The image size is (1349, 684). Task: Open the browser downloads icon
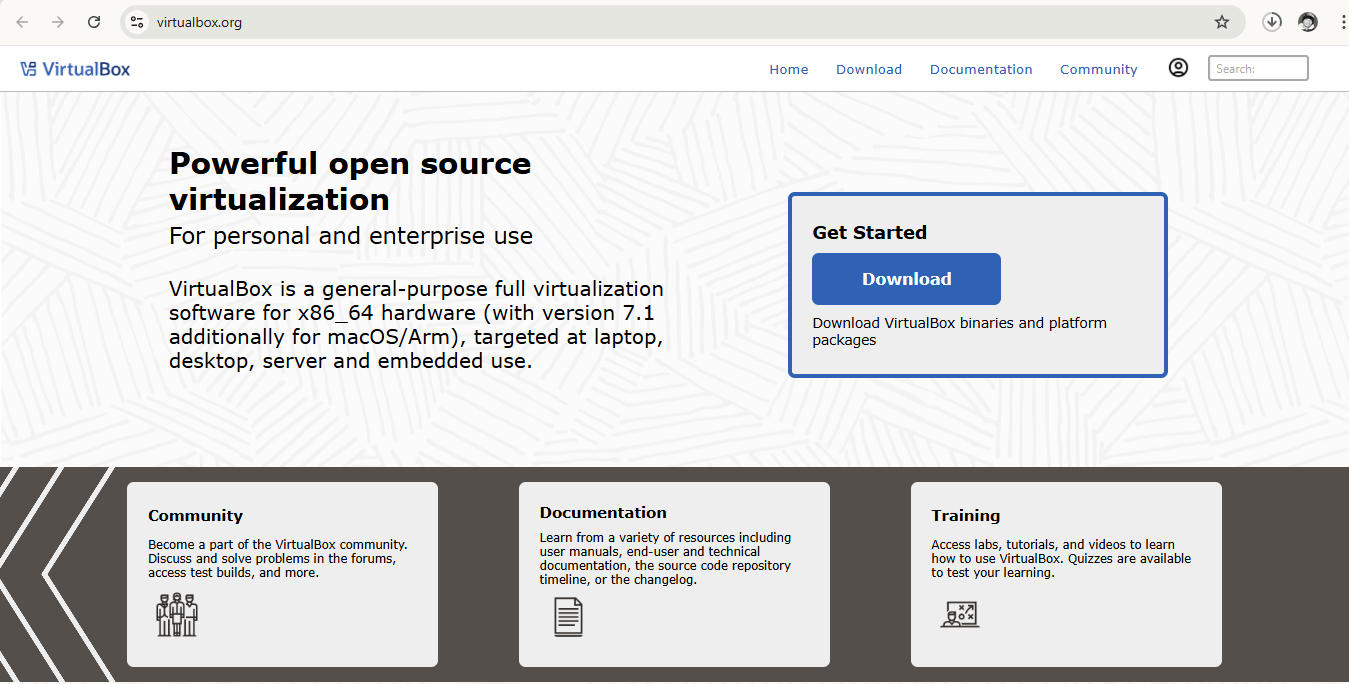pyautogui.click(x=1271, y=21)
